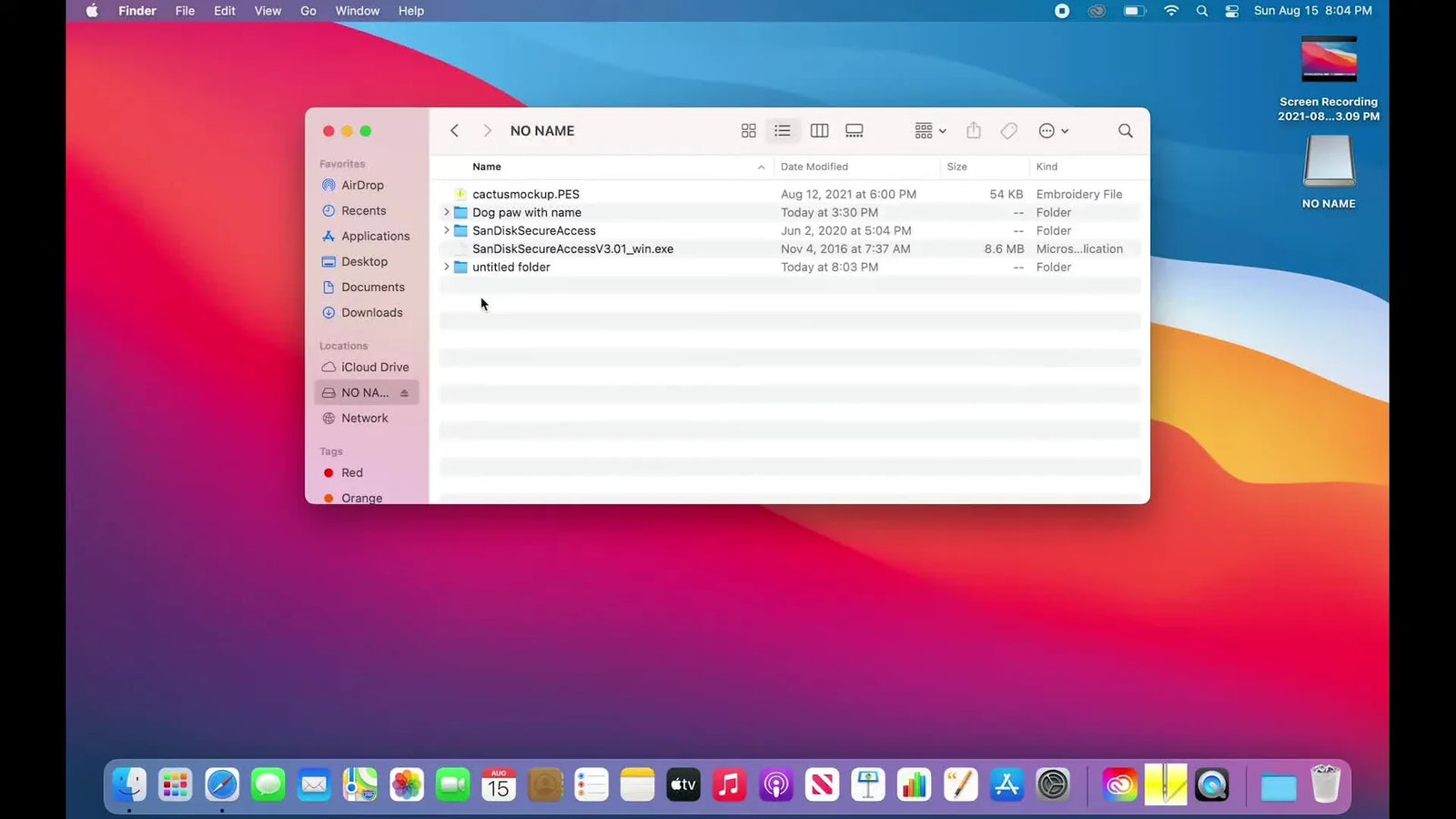Select AirDrop in the sidebar
Viewport: 1456px width, 819px height.
[x=362, y=185]
